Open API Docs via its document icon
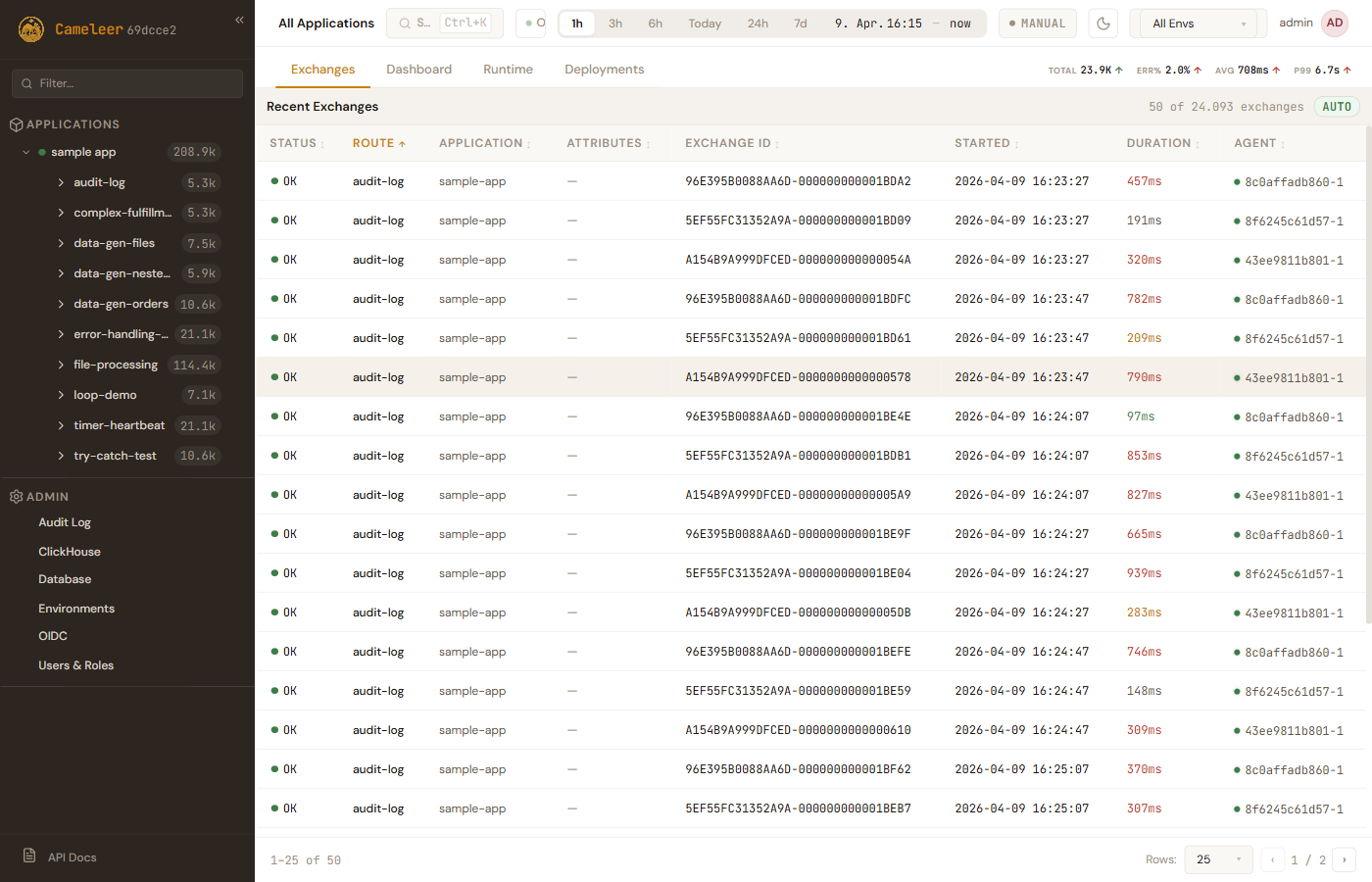Screen dimensions: 1372x882 click(x=29, y=856)
